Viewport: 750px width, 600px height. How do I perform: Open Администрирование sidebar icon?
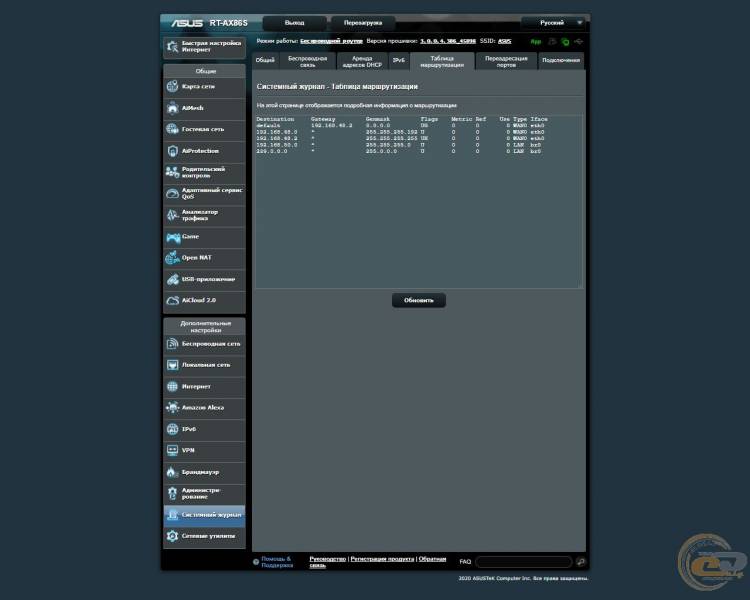pyautogui.click(x=172, y=493)
